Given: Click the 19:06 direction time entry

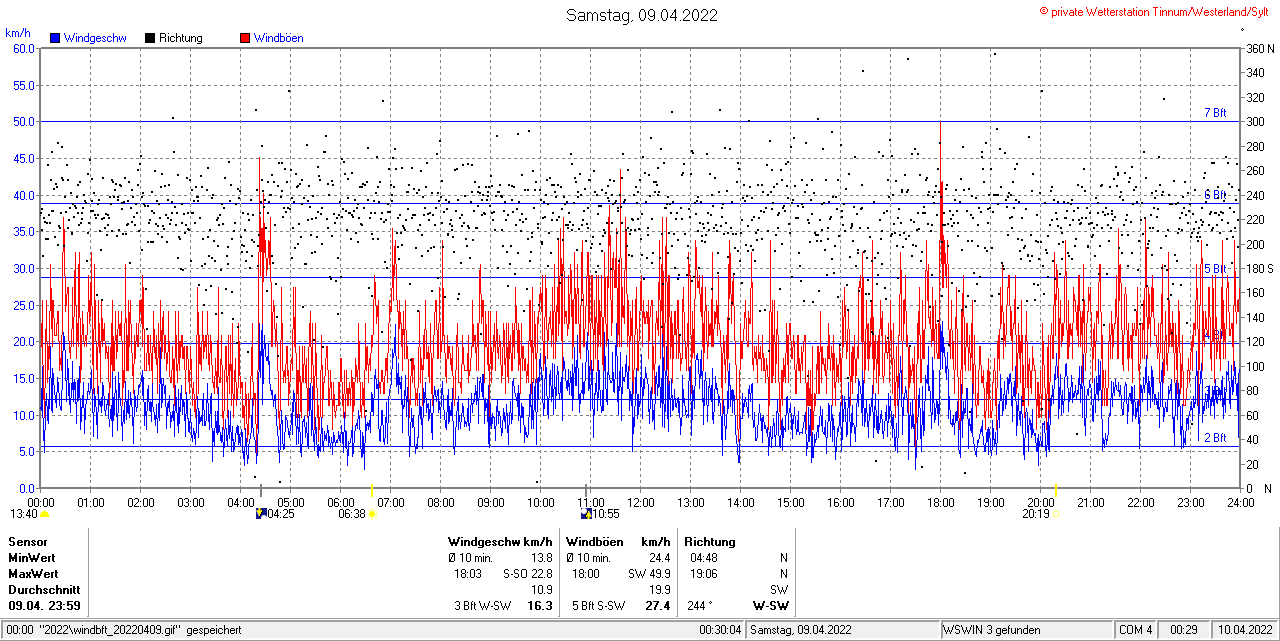Looking at the screenshot, I should coord(703,574).
